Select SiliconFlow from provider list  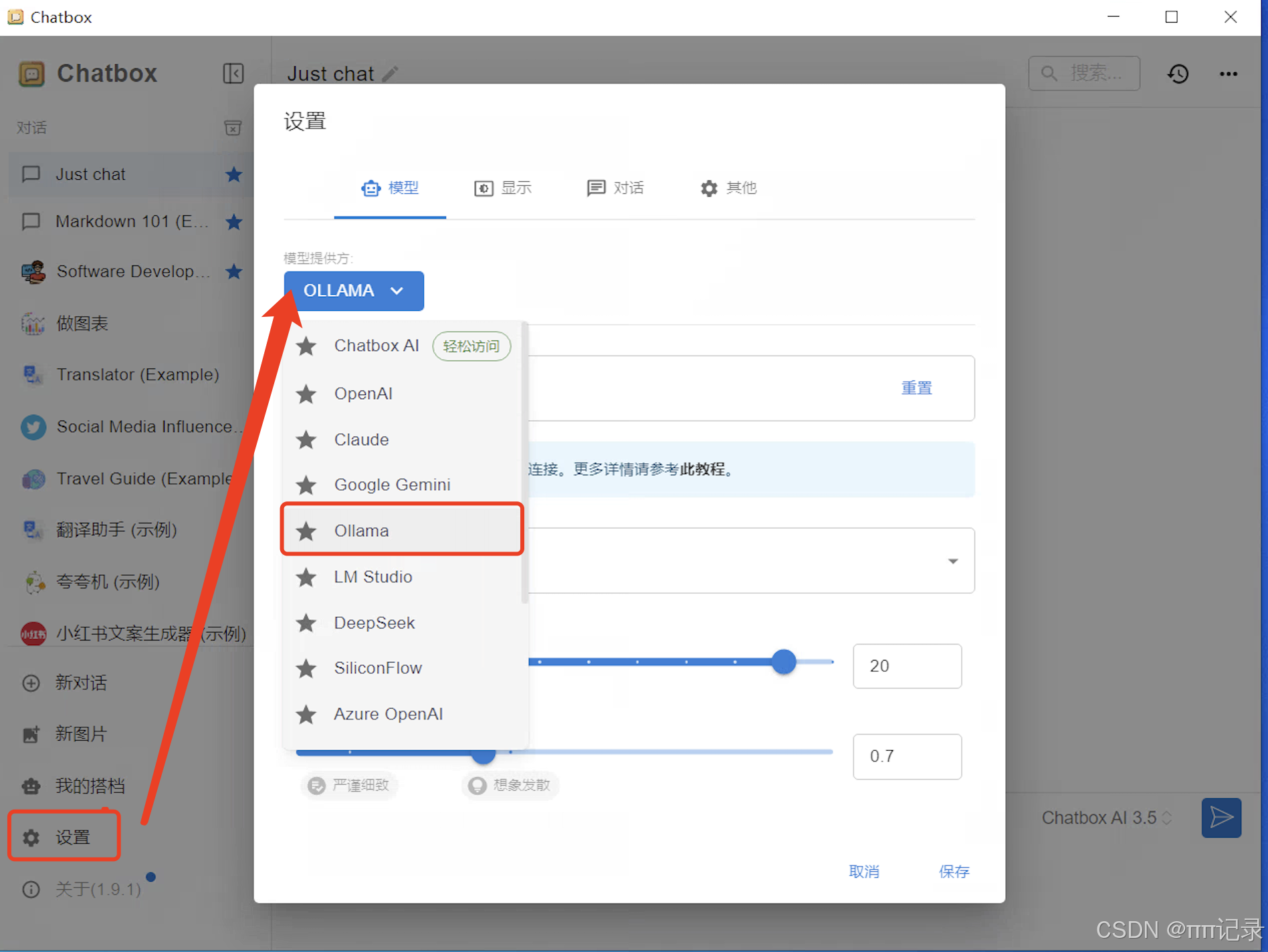pyautogui.click(x=402, y=668)
